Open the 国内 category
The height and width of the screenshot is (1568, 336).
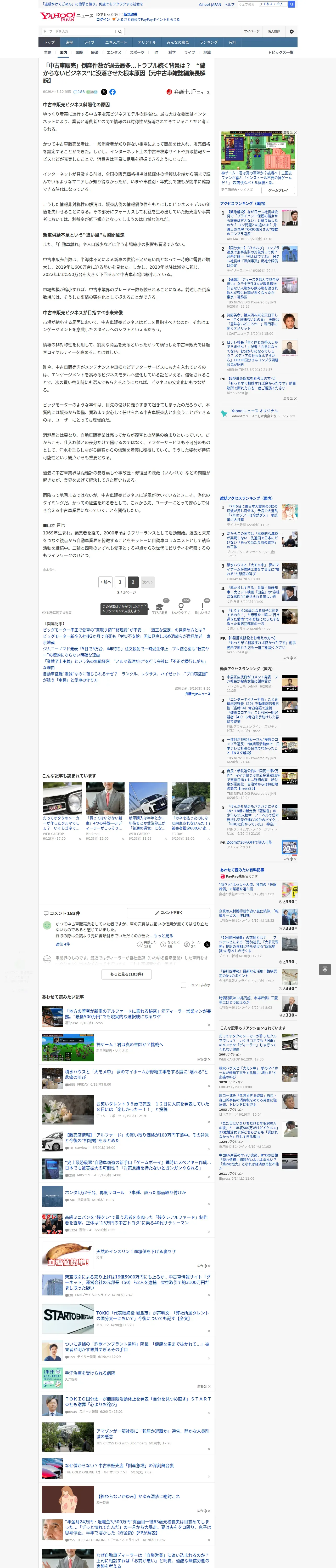[x=63, y=52]
